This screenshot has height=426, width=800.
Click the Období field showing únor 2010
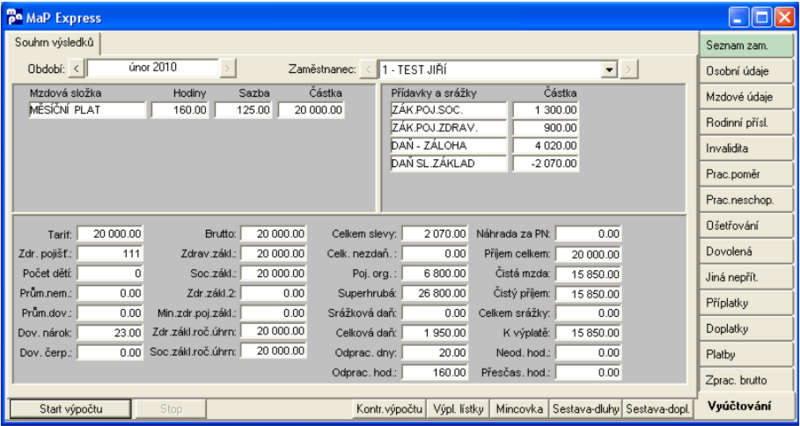click(153, 68)
